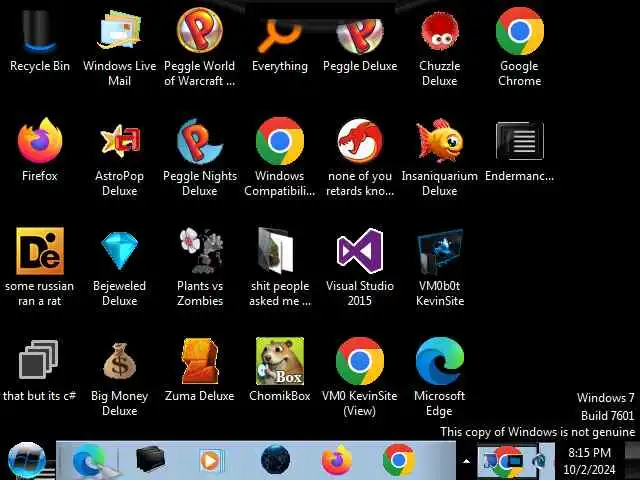640x480 pixels.
Task: Click the dark globe icon on taskbar
Action: coord(276,460)
